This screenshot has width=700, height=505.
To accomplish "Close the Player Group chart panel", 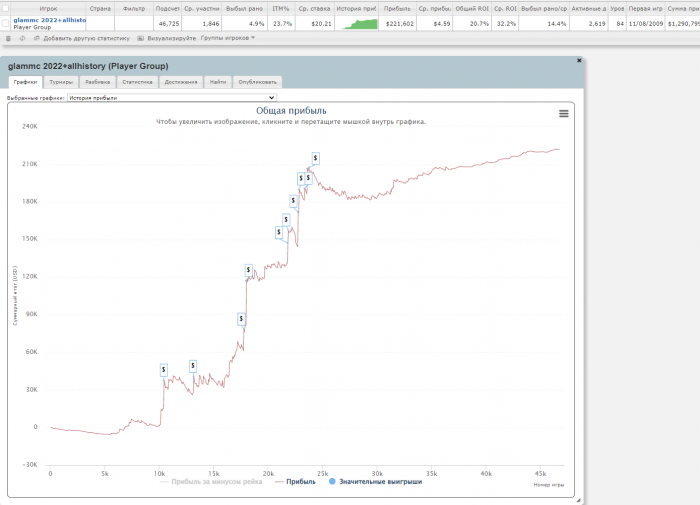I will 579,60.
